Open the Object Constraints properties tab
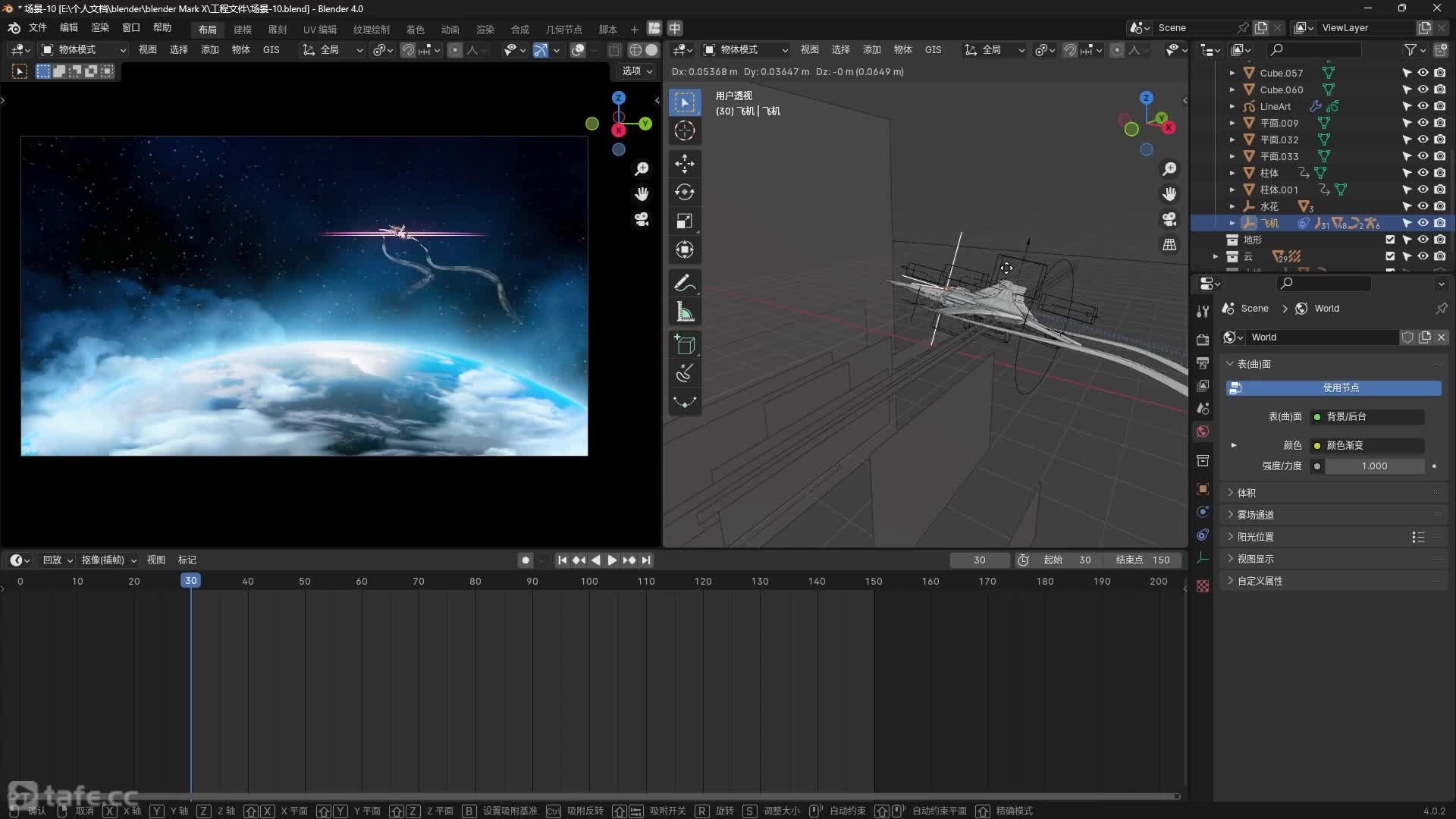Viewport: 1456px width, 819px height. tap(1203, 535)
